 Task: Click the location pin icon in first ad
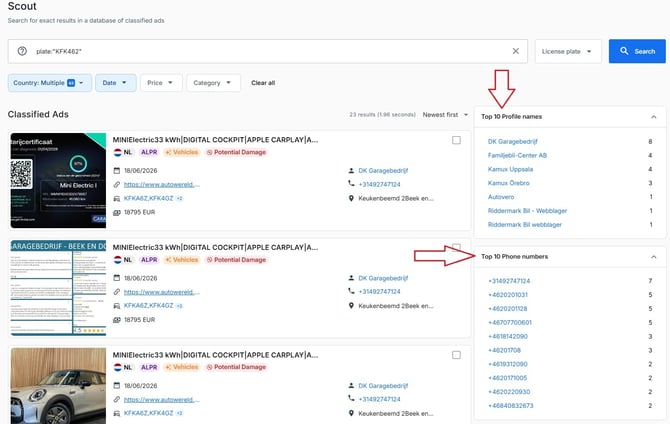pos(351,198)
